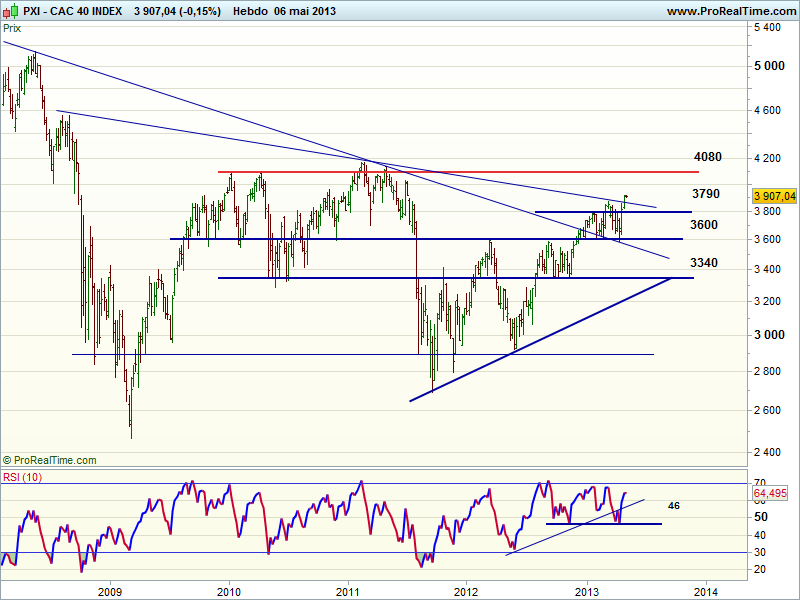The height and width of the screenshot is (600, 800).
Task: Click the 2013 marker on time axis
Action: click(x=587, y=589)
